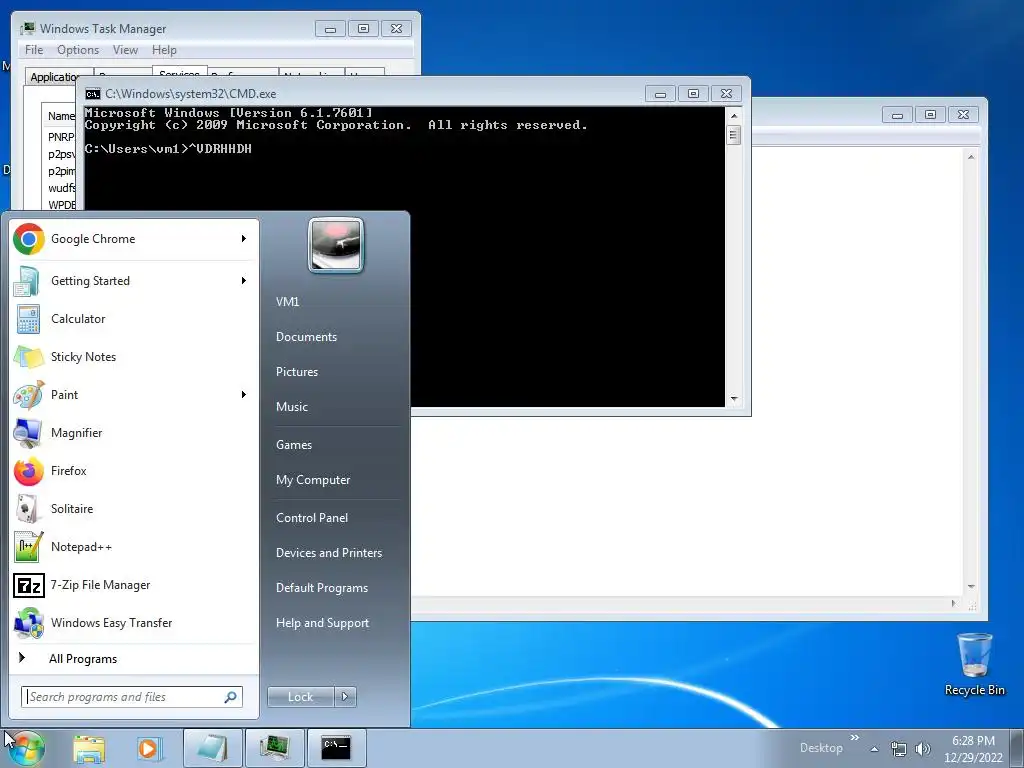Click the search magnifier icon
The width and height of the screenshot is (1024, 768).
(230, 697)
